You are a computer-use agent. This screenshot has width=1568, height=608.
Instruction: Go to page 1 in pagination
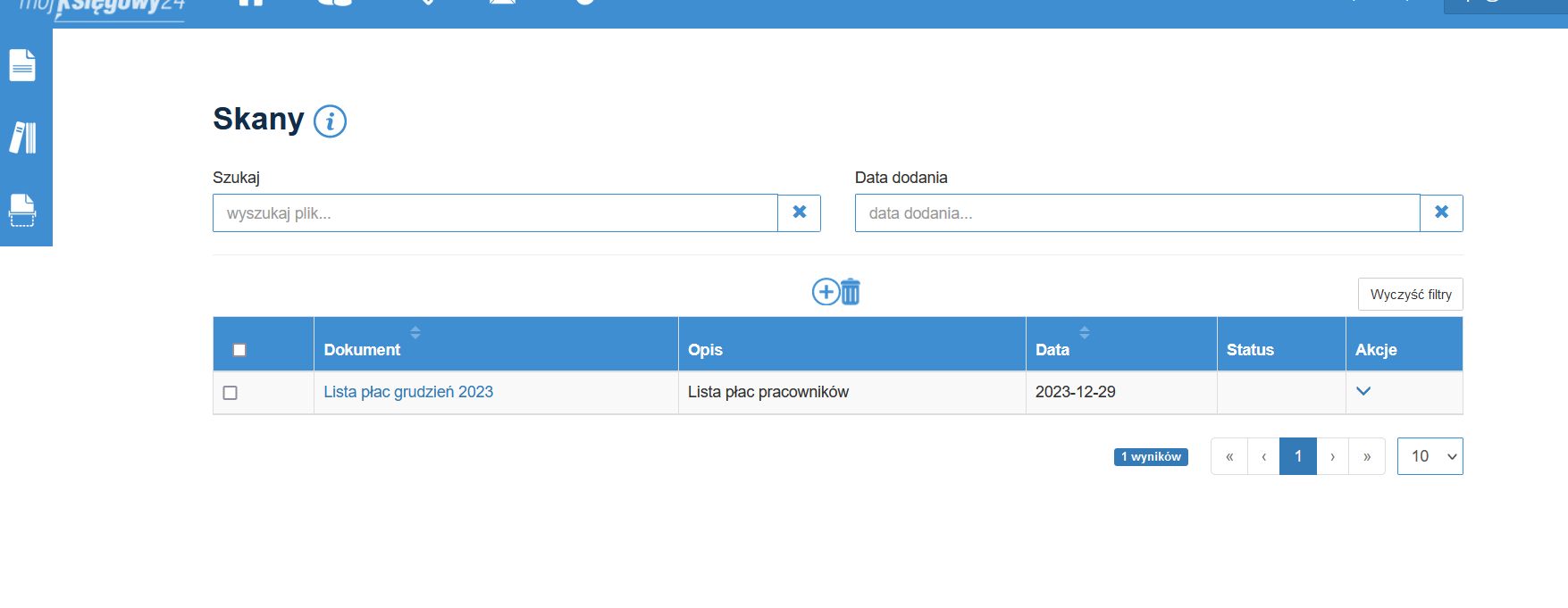[x=1297, y=456]
